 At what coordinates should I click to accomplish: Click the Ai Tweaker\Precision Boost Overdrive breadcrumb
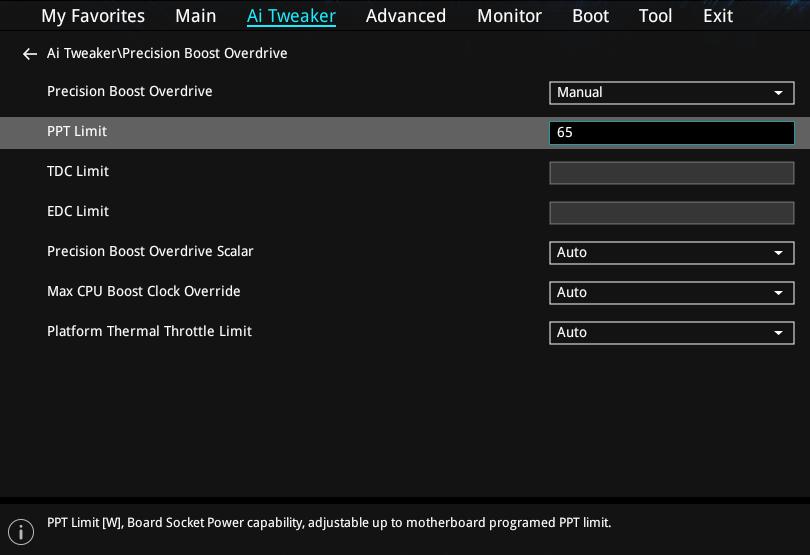(167, 53)
